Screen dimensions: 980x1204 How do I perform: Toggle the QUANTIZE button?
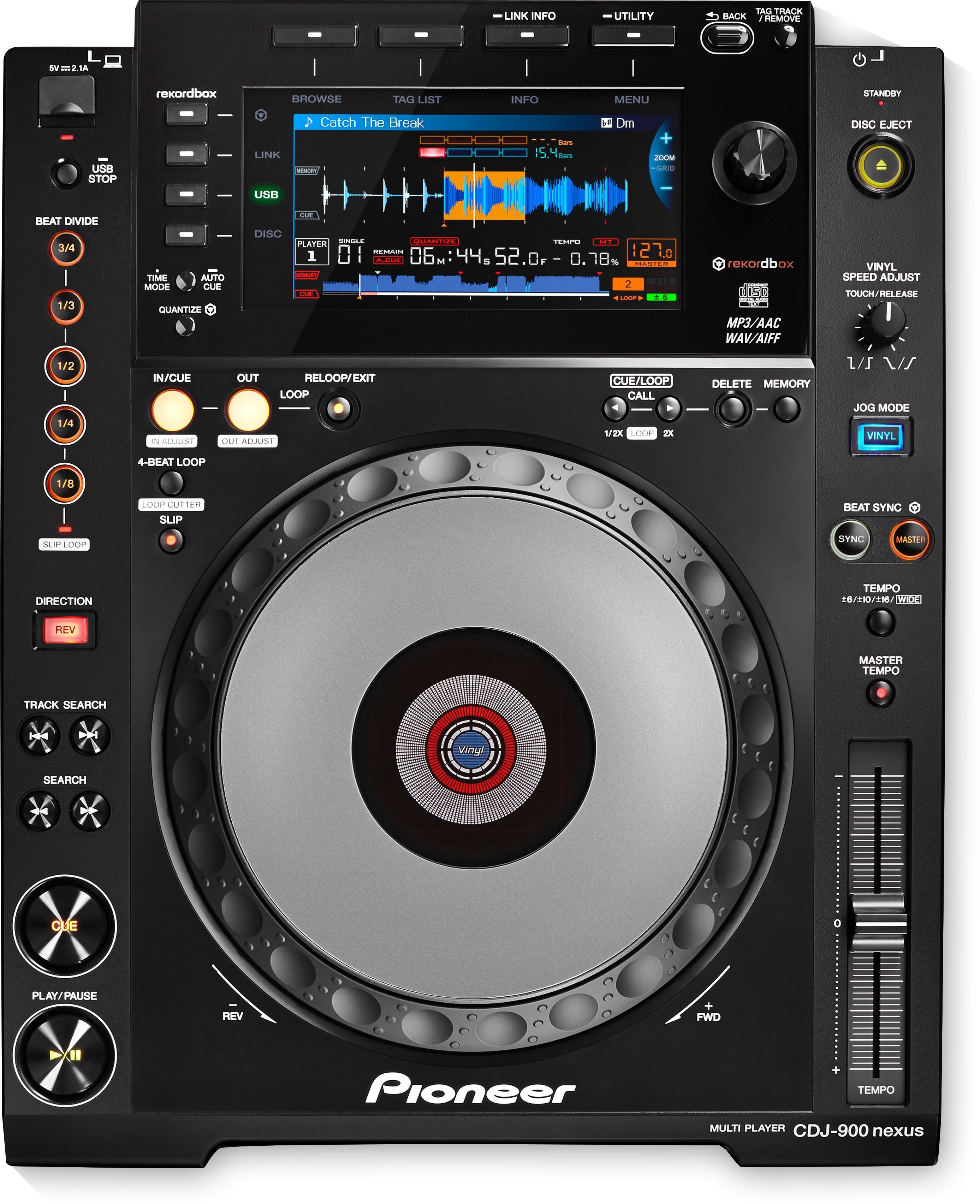click(x=185, y=326)
